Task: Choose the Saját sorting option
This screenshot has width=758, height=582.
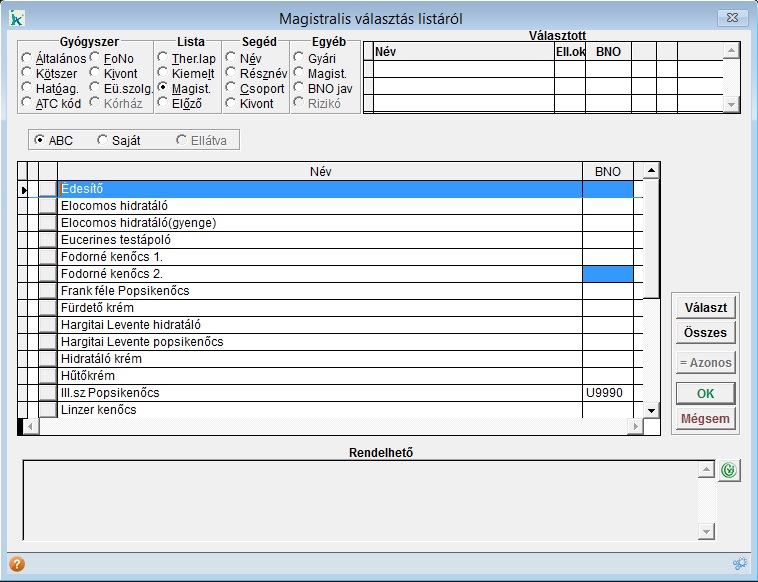Action: click(102, 141)
